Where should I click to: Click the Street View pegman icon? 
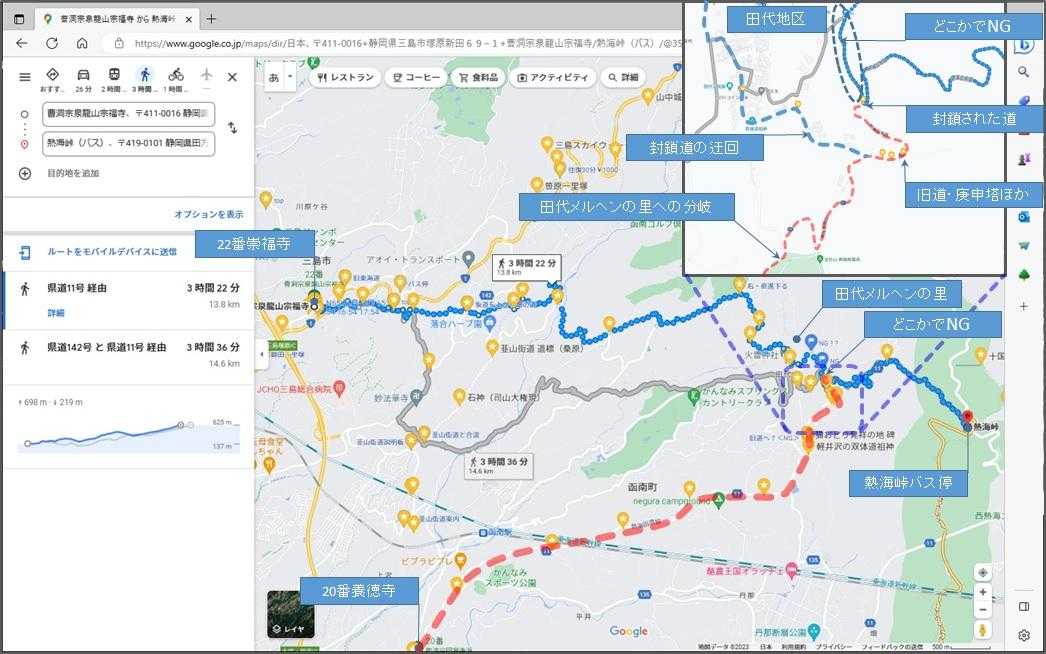click(x=983, y=630)
